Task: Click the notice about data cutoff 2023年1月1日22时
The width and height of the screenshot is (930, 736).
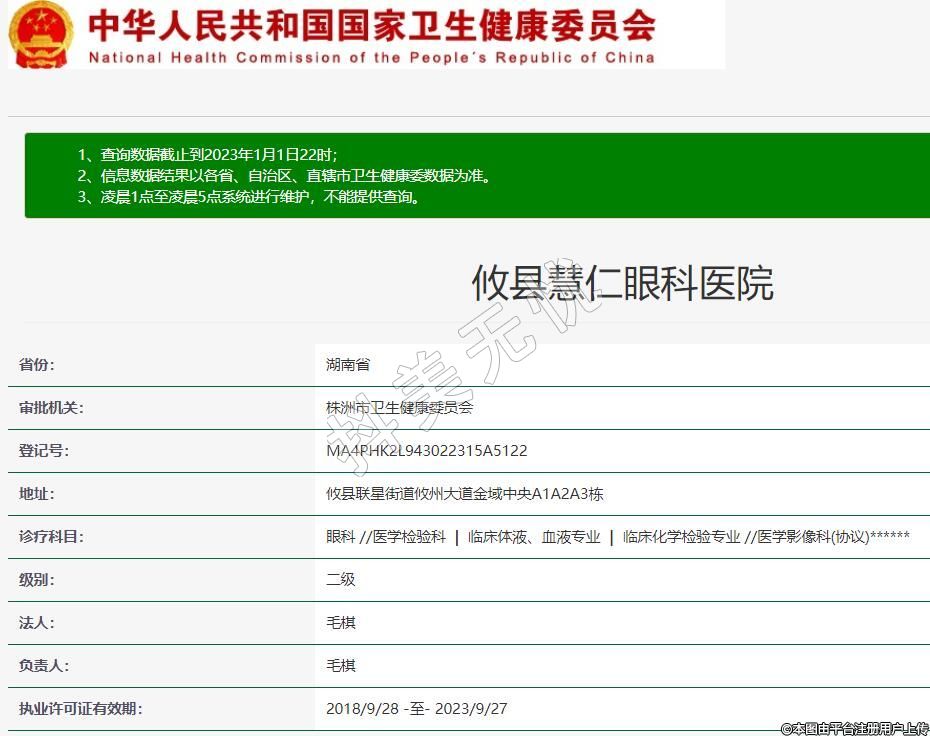Action: (207, 154)
